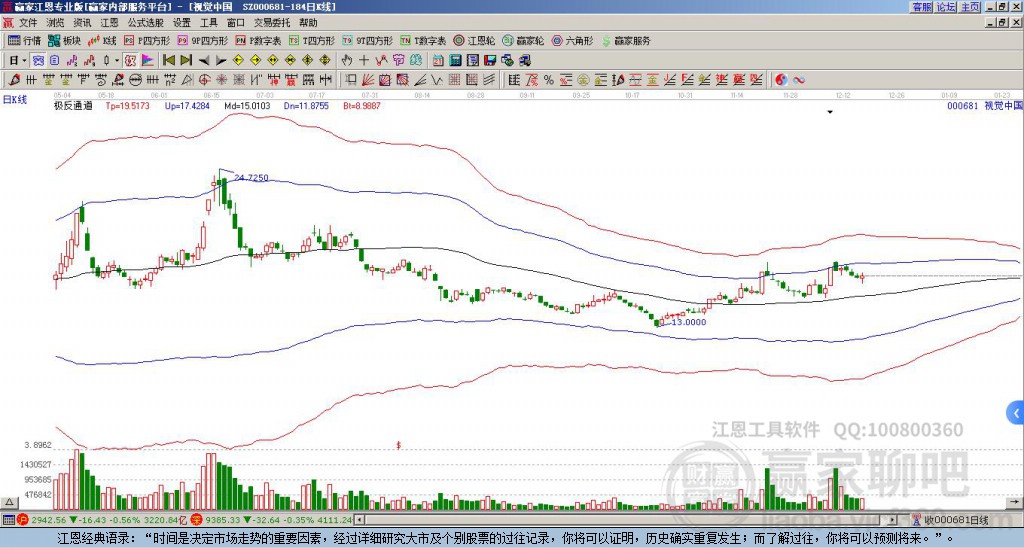Open the 六角形 hexagon tool
The image size is (1024, 548).
pyautogui.click(x=573, y=40)
